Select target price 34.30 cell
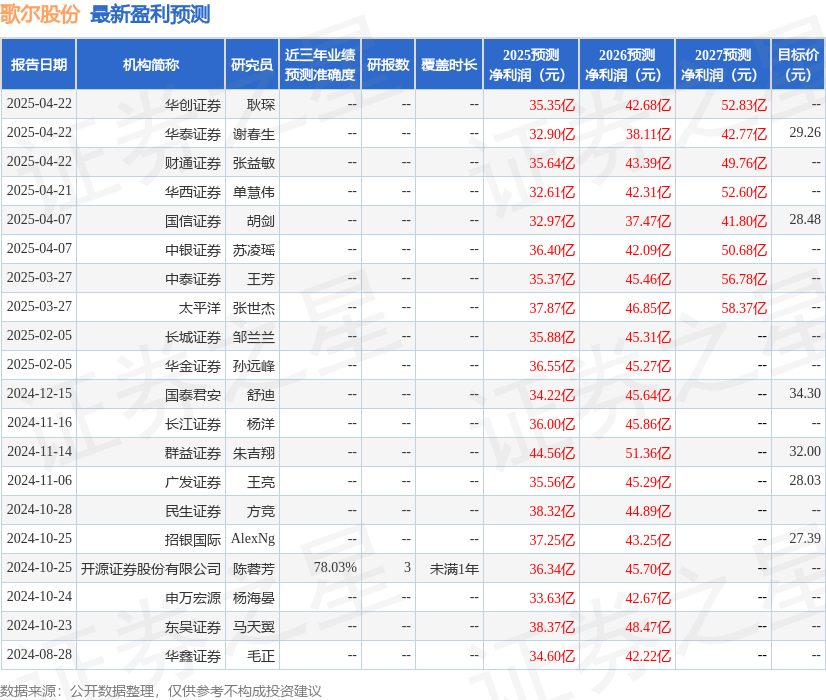 tap(804, 394)
